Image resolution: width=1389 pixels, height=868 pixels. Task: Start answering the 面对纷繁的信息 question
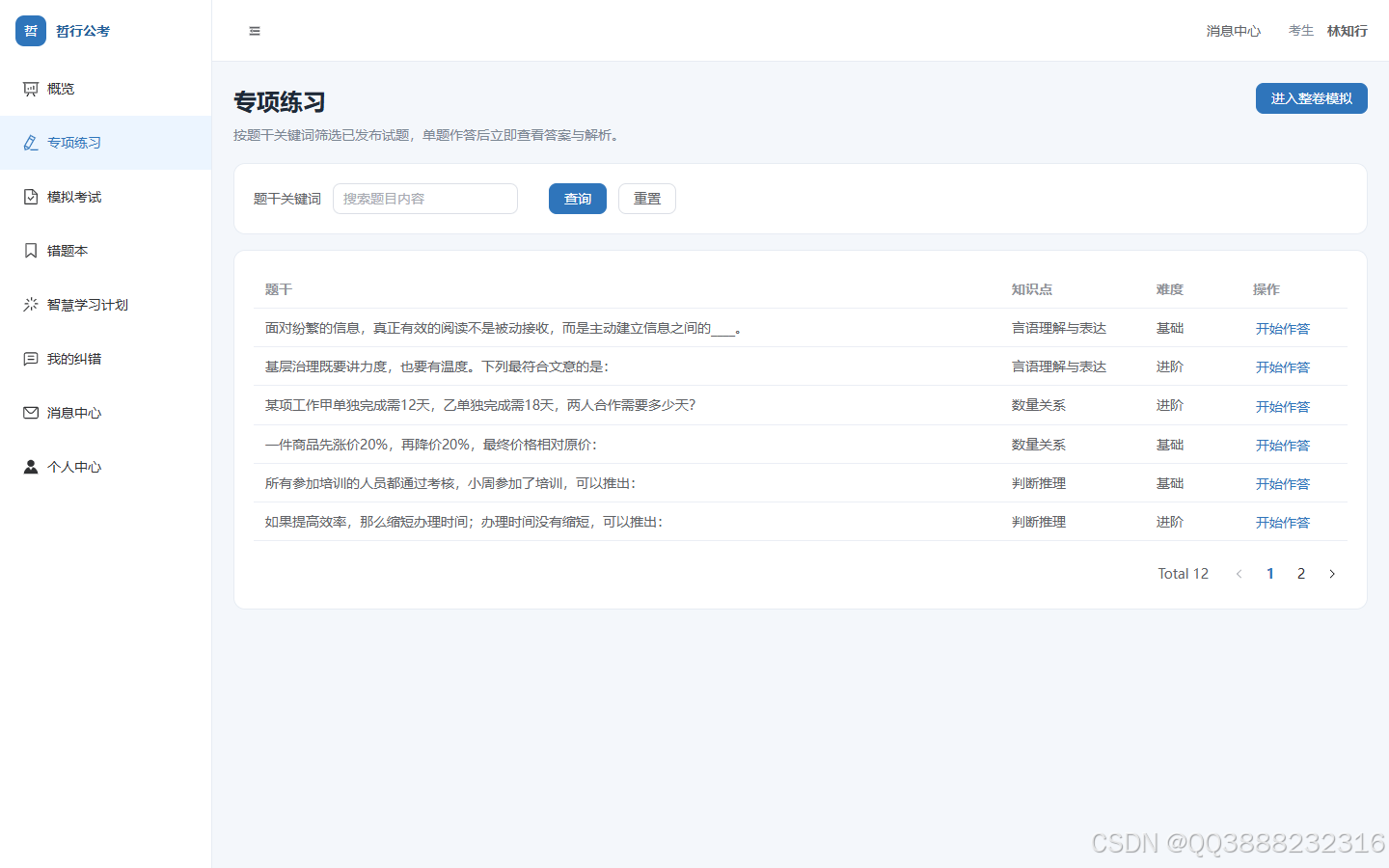coord(1283,329)
